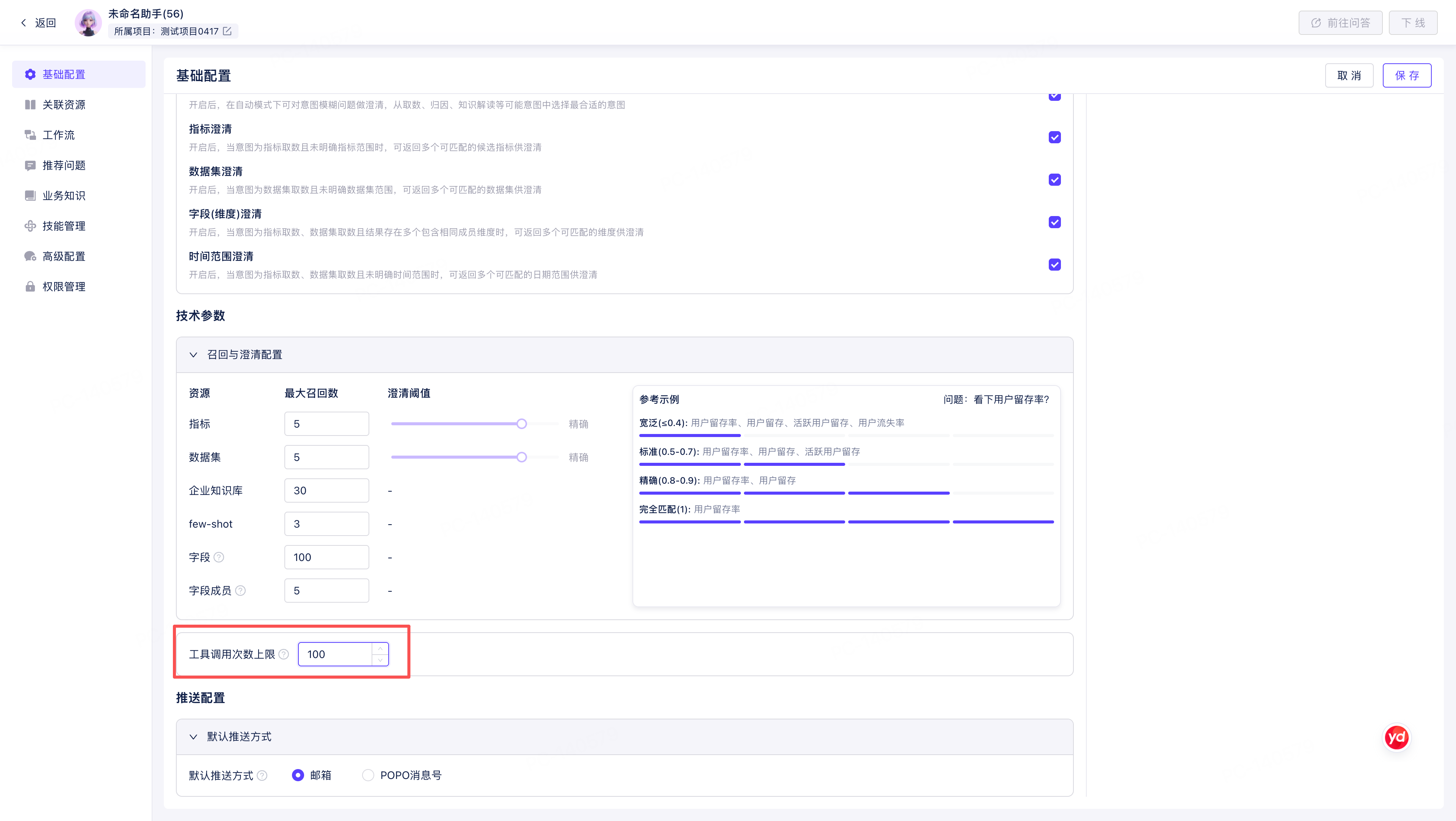Click the help icon beside 默认推送方式 label
This screenshot has height=821, width=1456.
pos(262,775)
